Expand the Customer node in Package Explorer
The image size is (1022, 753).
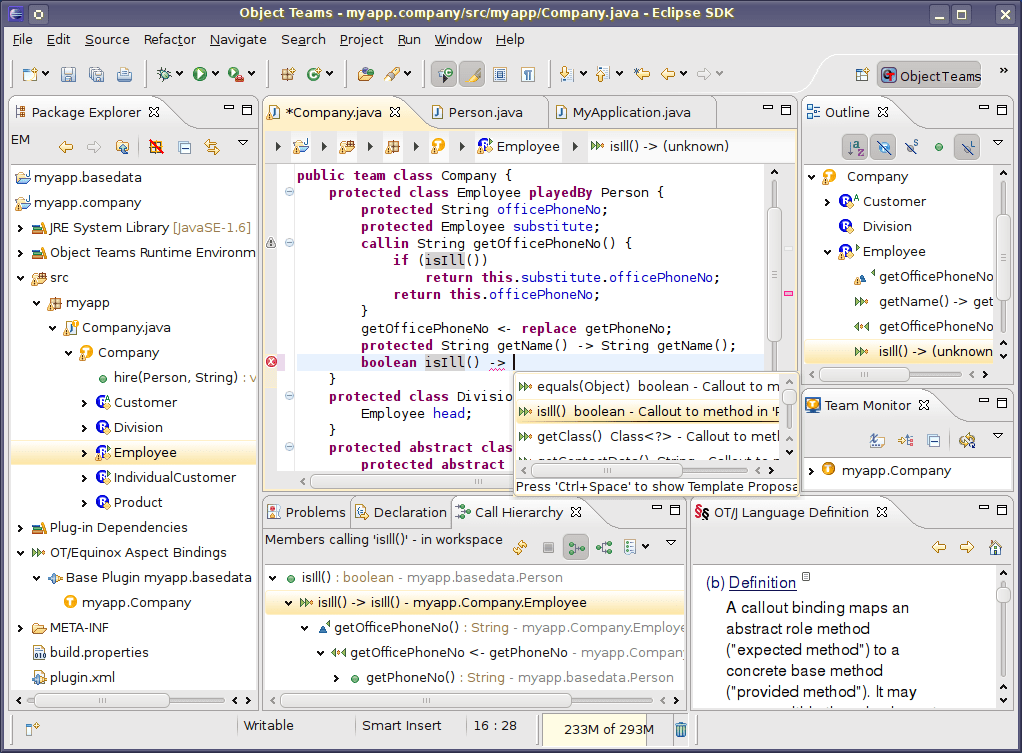(85, 402)
